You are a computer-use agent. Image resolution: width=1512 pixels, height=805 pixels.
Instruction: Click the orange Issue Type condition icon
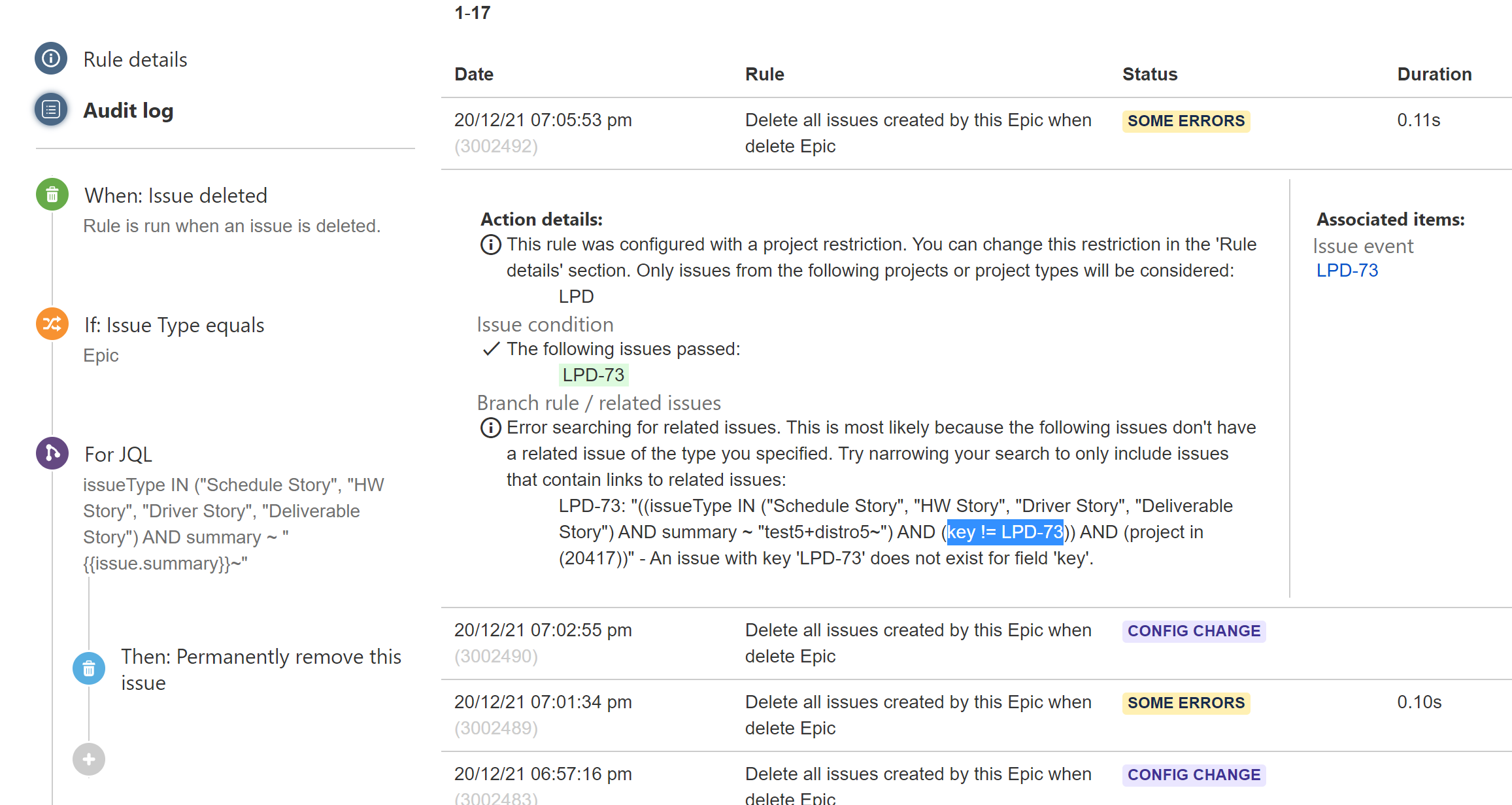point(52,324)
